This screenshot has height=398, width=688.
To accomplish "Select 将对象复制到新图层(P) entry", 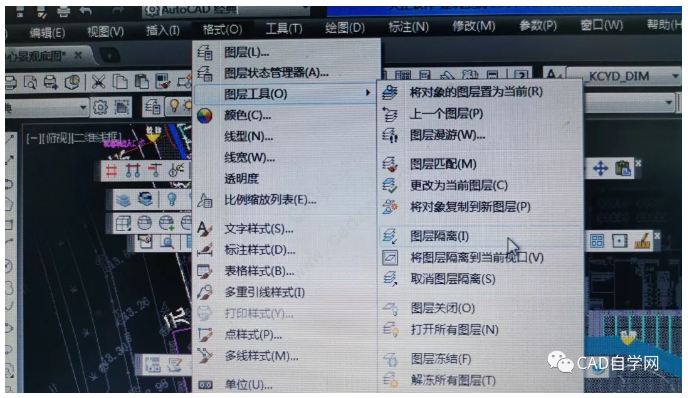I will [480, 207].
